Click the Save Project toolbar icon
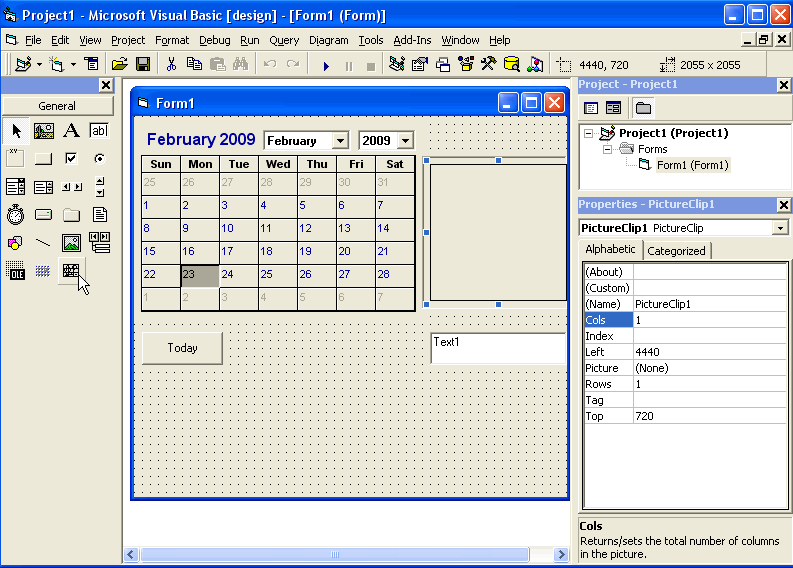This screenshot has height=568, width=793. [143, 64]
